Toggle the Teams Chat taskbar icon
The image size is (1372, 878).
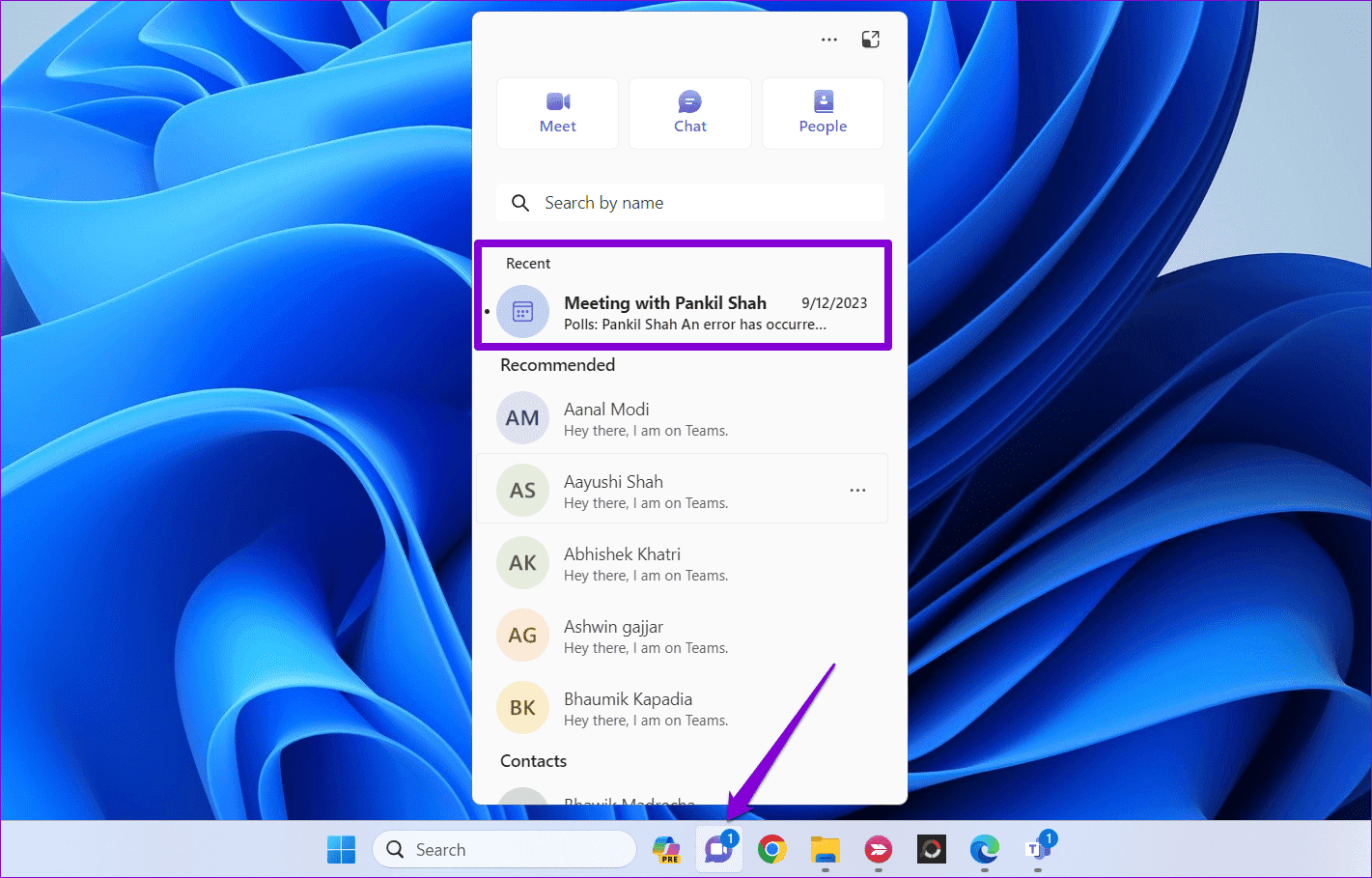click(719, 849)
